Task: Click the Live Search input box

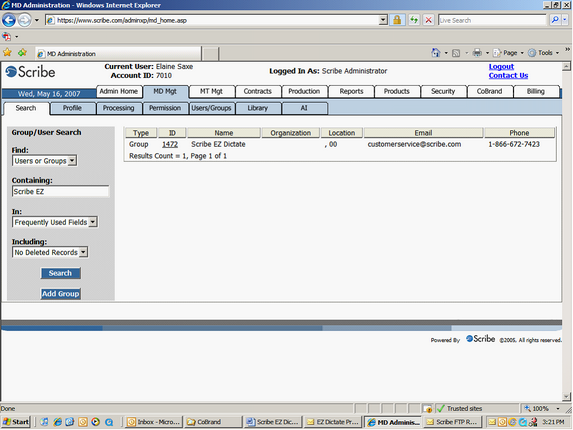Action: pos(492,20)
